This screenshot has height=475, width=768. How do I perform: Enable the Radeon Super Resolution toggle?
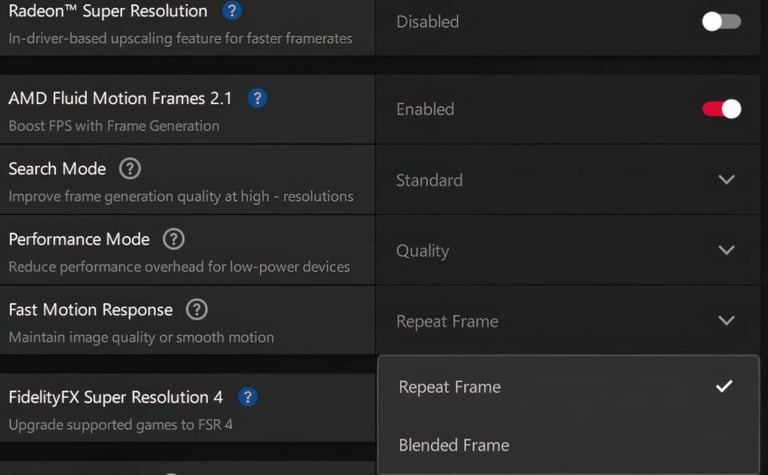click(x=721, y=21)
